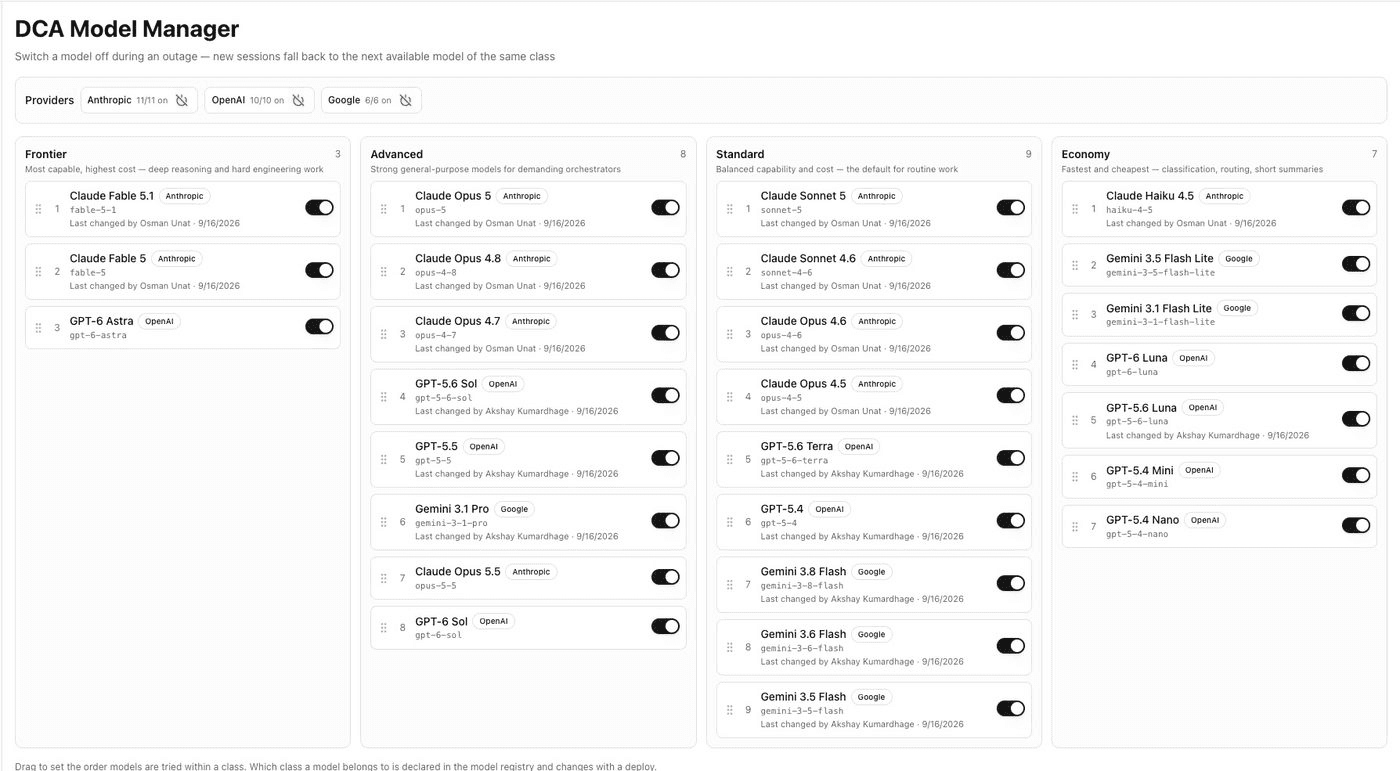This screenshot has height=771, width=1400.
Task: Switch off GPT-5.4 Mini
Action: coord(1356,475)
